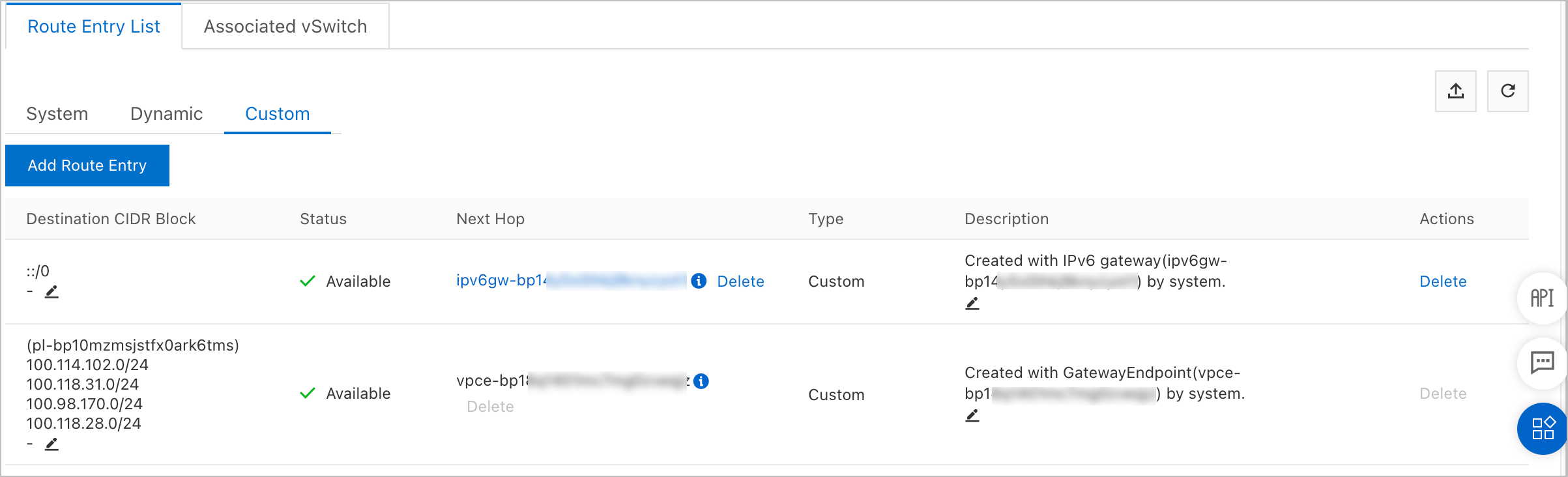Edit description of the IPv6 gateway route
The width and height of the screenshot is (1568, 477).
pyautogui.click(x=972, y=303)
